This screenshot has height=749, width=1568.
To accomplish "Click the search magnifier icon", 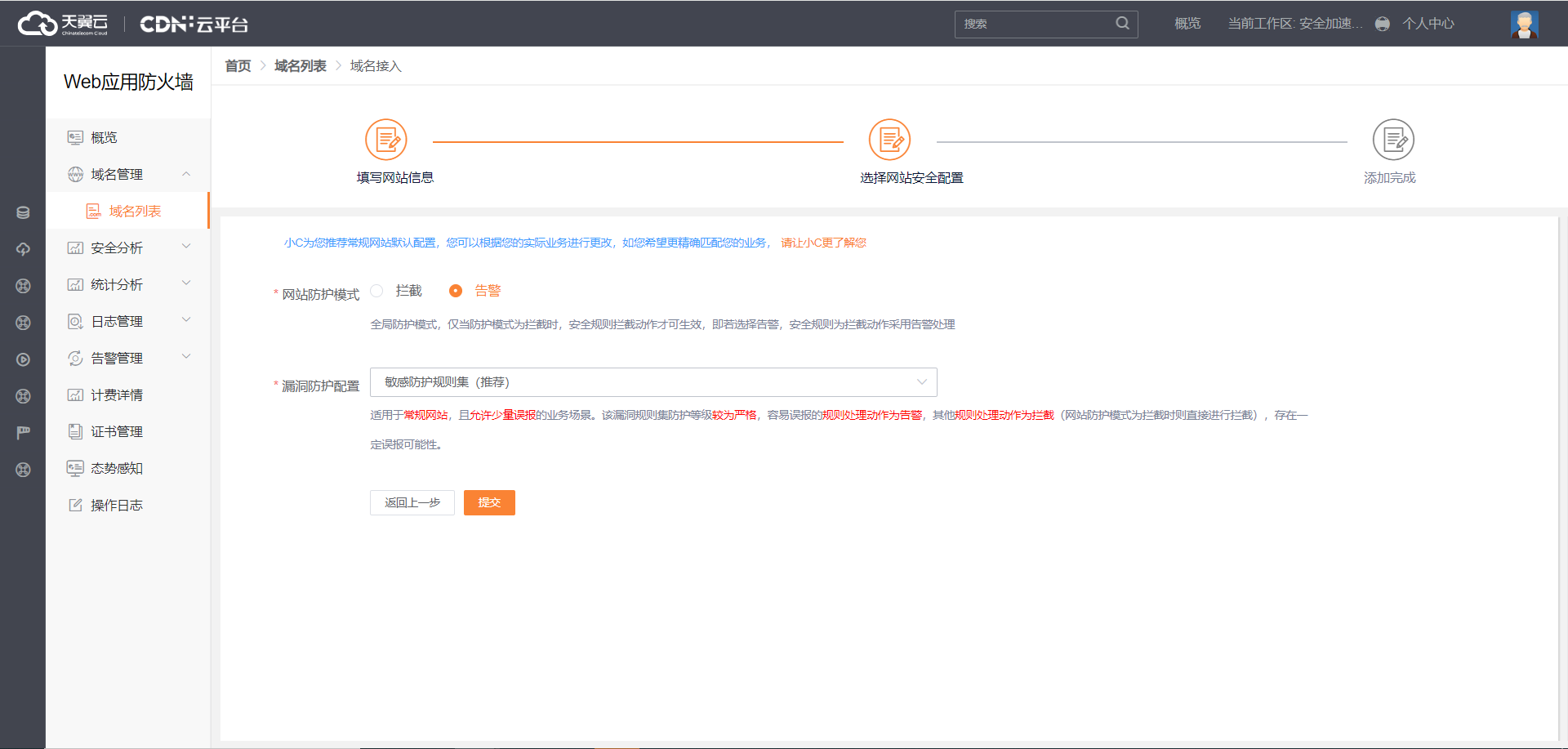I will 1123,24.
